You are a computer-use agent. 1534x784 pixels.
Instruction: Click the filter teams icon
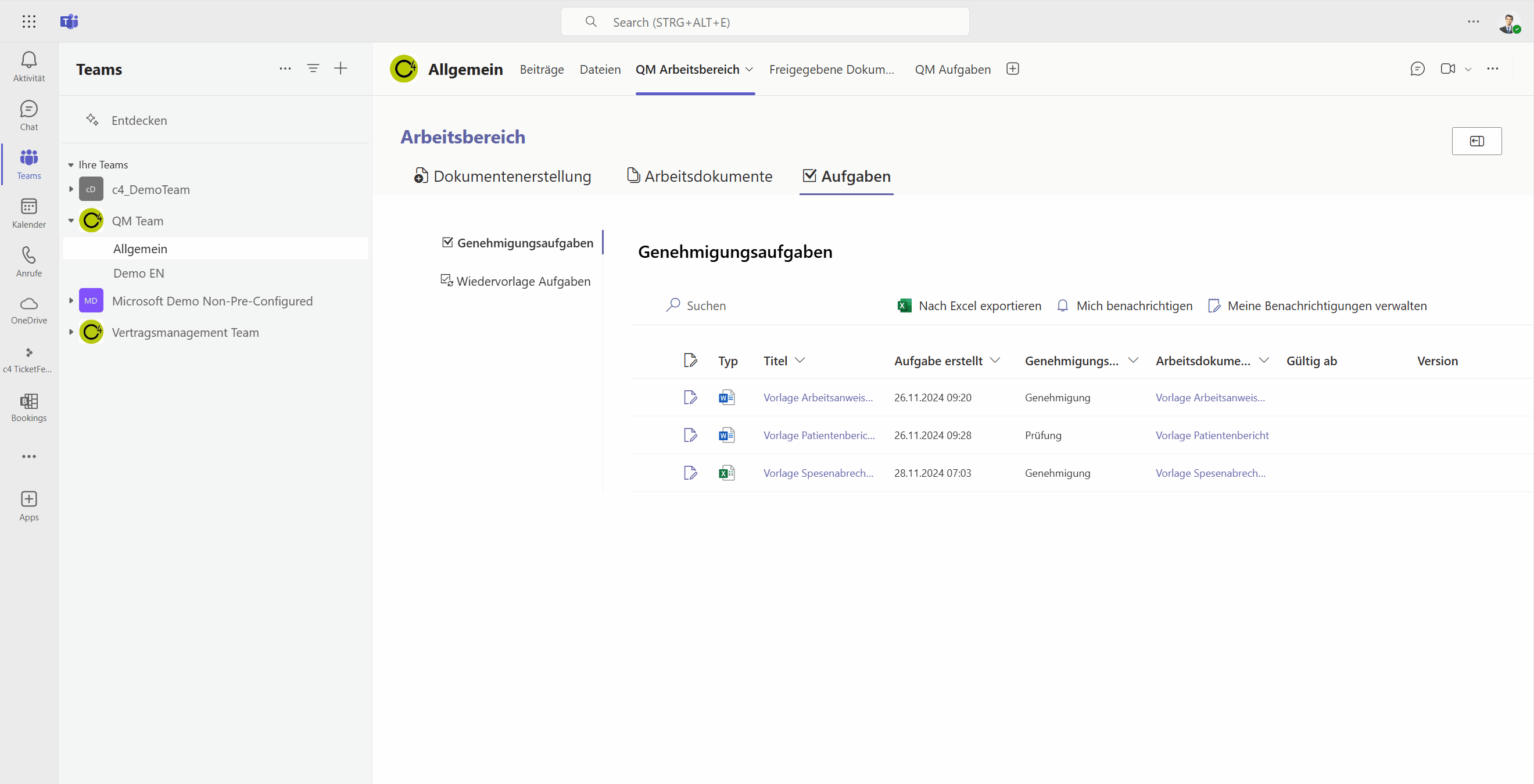(313, 69)
